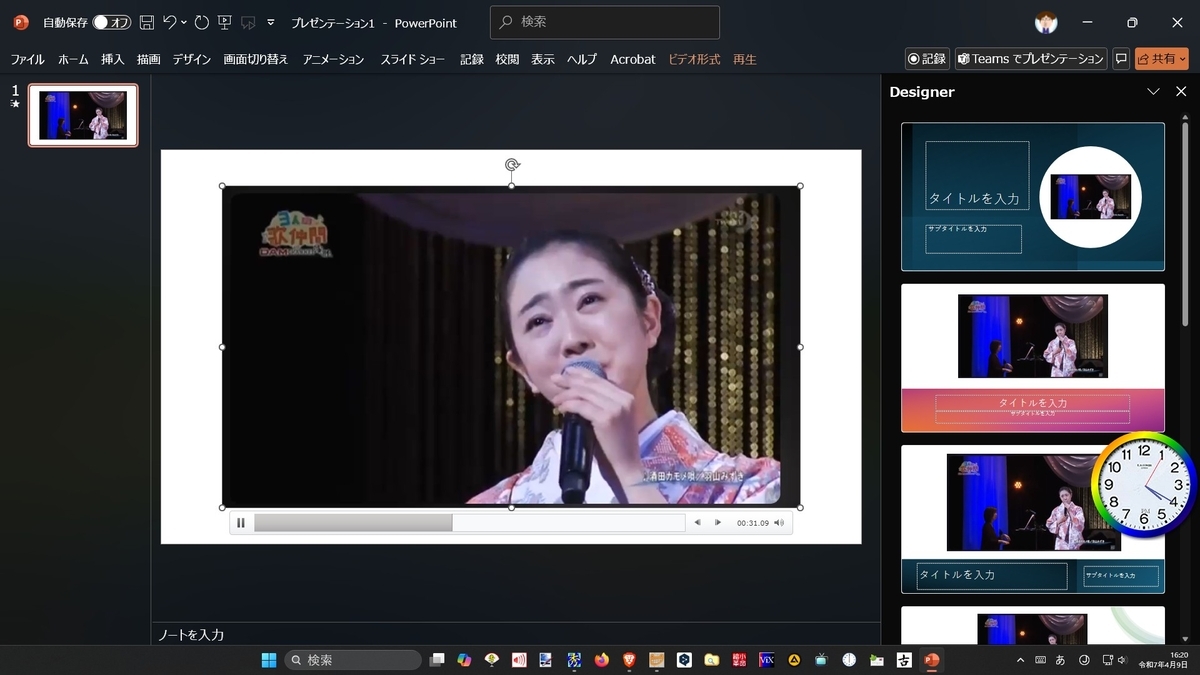Pick the circular-image Designer layout
This screenshot has width=1200, height=675.
[x=1033, y=196]
